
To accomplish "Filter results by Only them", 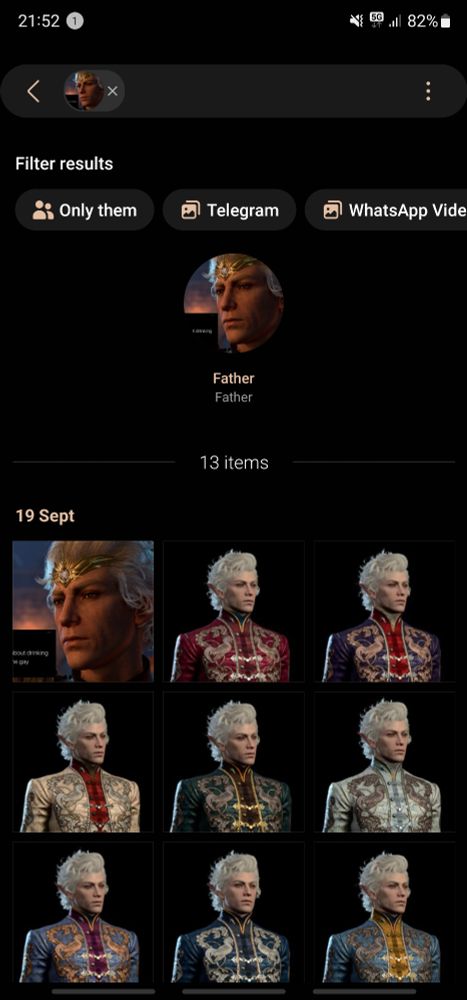I will tap(85, 210).
